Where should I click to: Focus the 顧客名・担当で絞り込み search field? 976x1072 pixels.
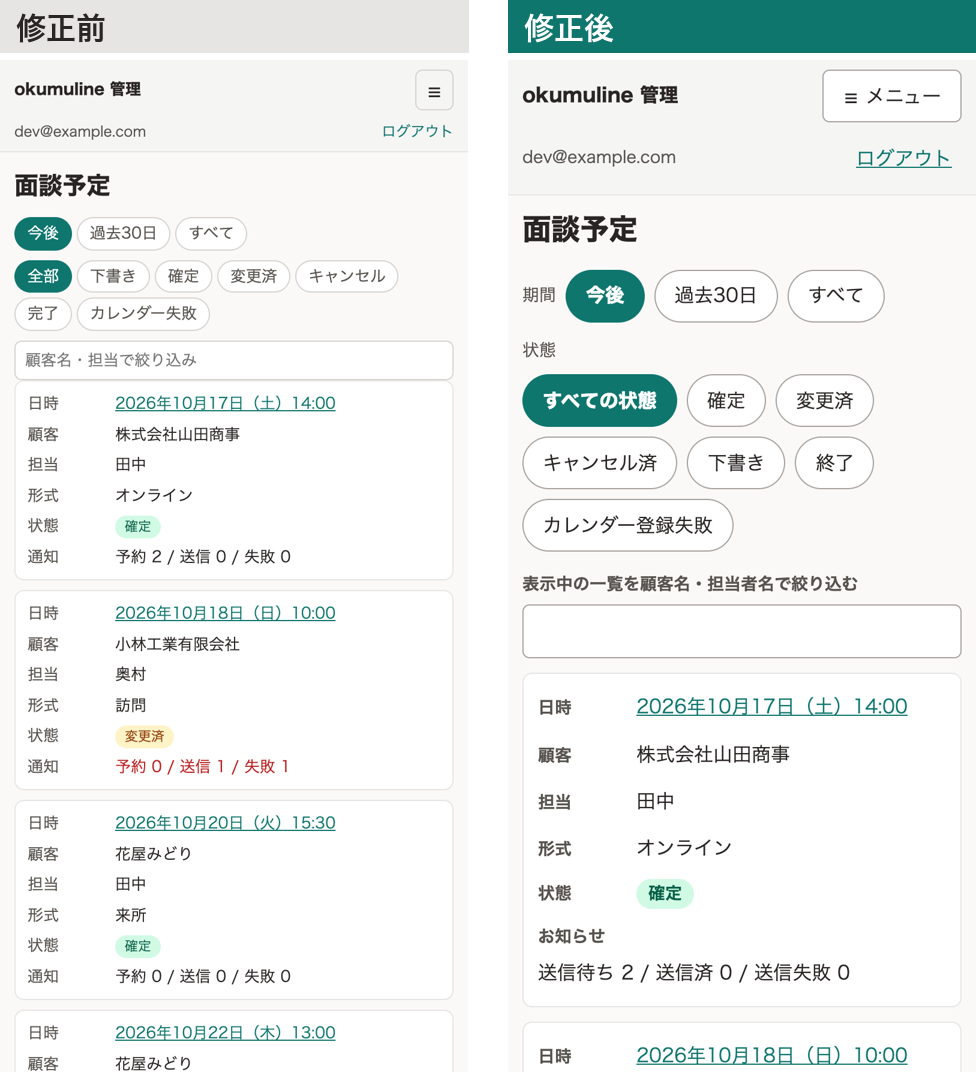click(x=234, y=360)
